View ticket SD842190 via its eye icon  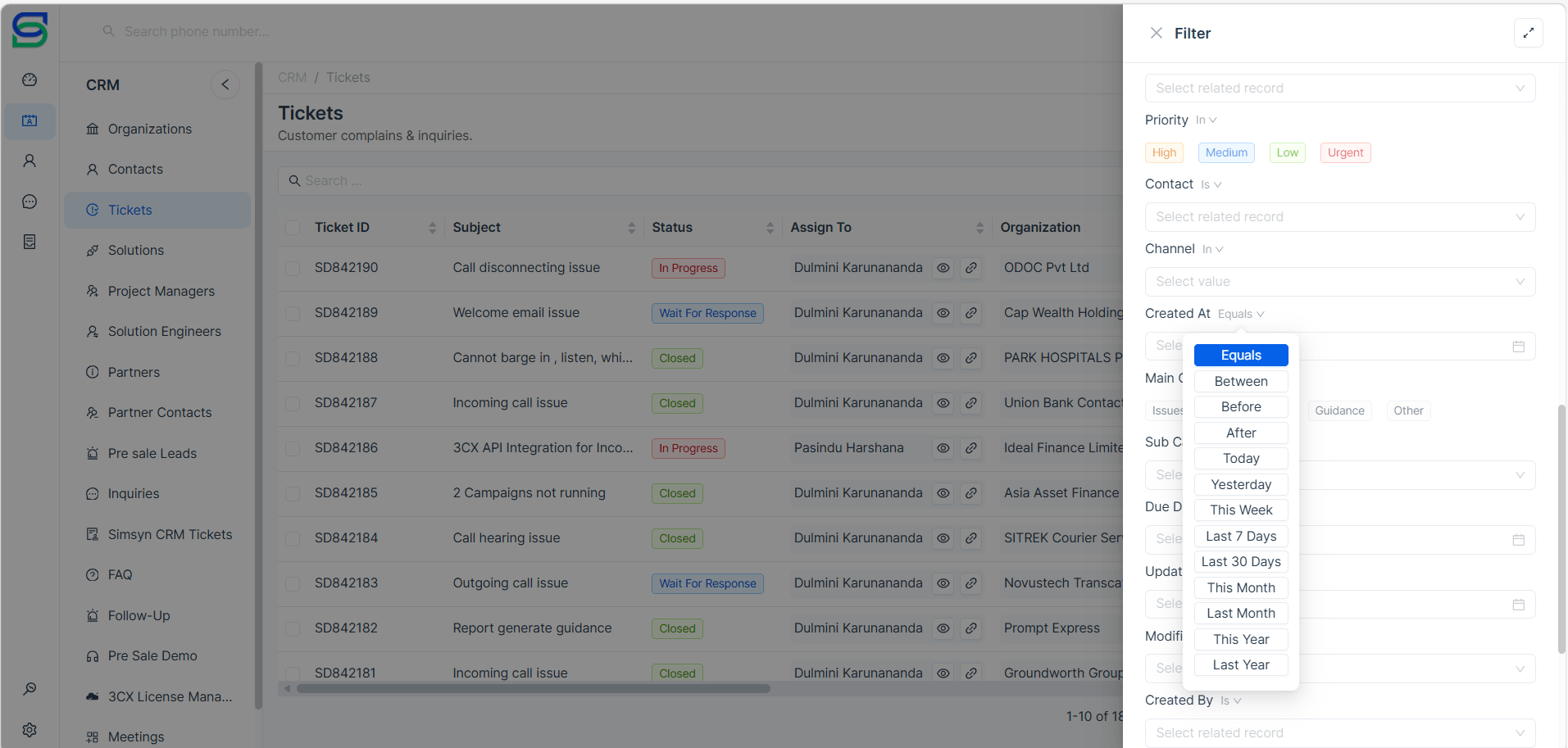943,268
